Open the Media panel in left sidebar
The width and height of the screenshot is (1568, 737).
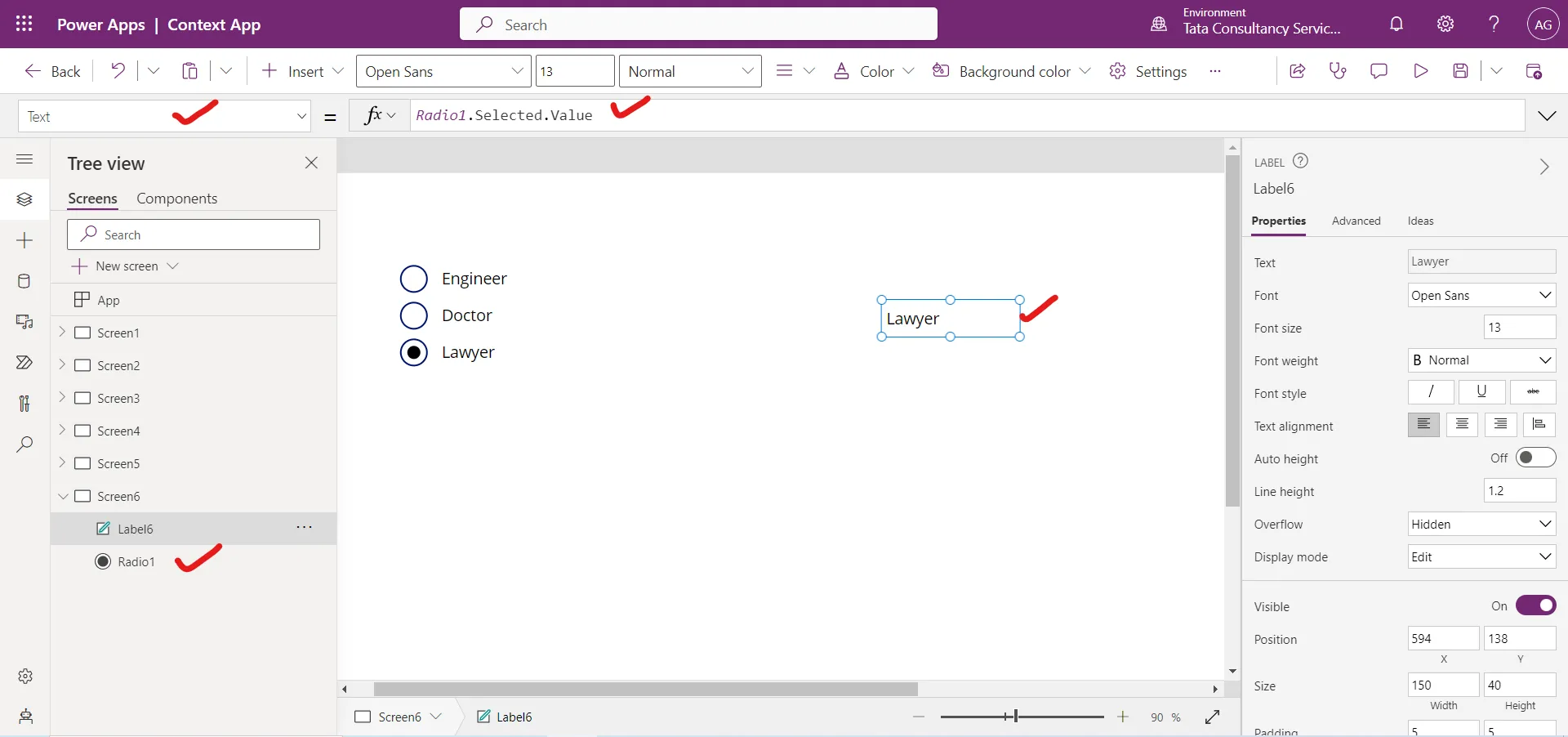[x=24, y=322]
